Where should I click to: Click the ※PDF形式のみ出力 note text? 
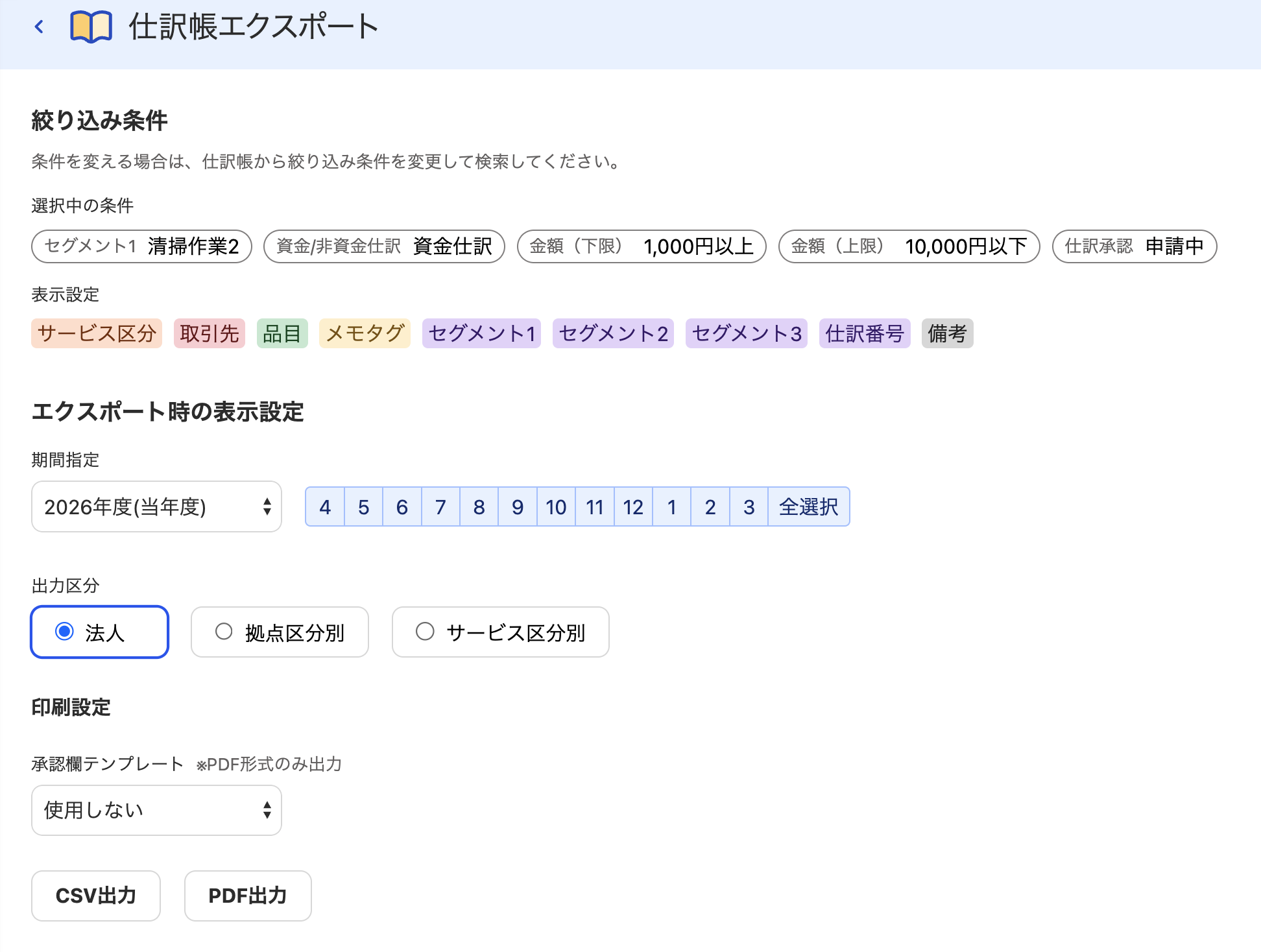click(269, 764)
